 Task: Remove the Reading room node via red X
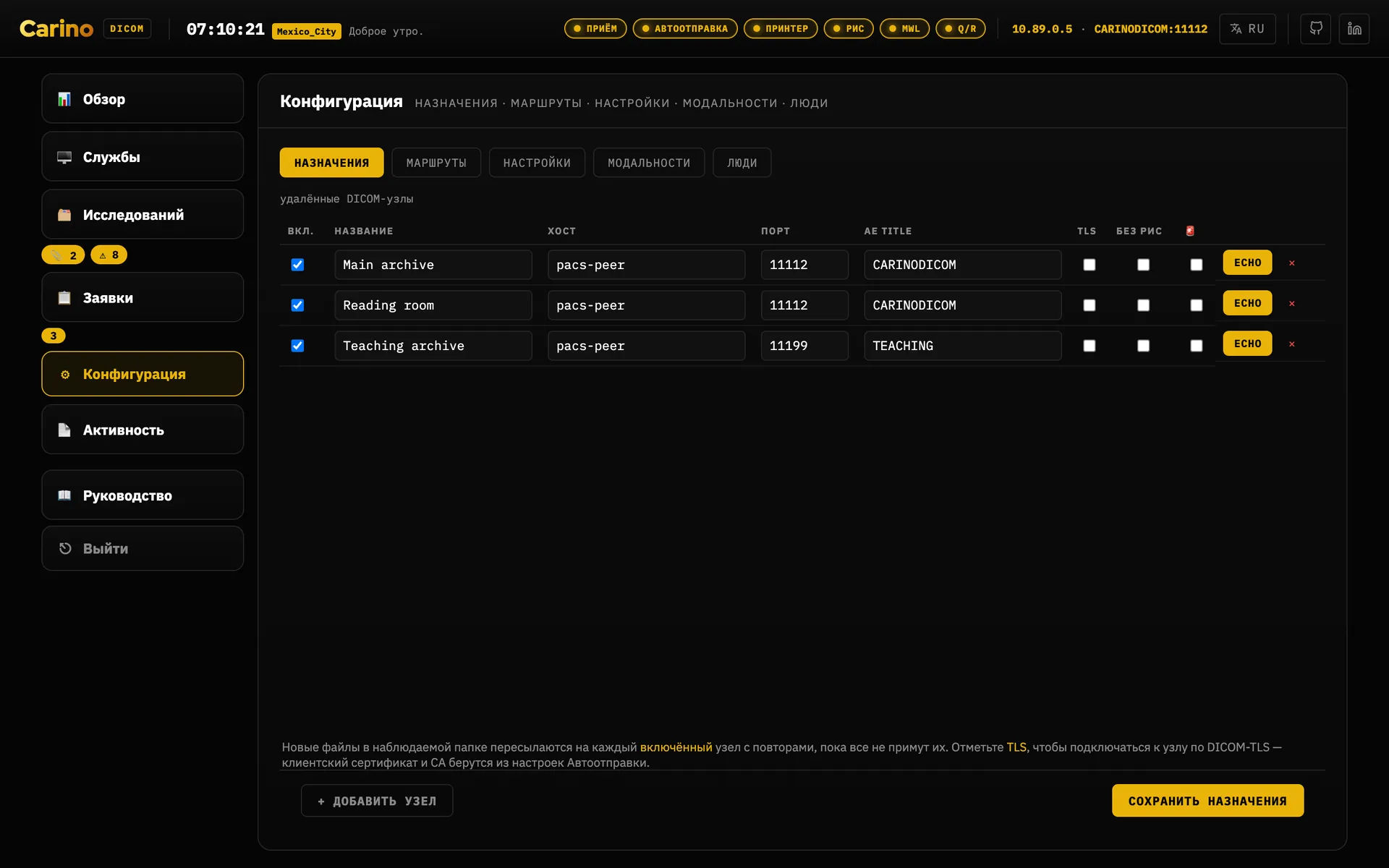tap(1292, 304)
